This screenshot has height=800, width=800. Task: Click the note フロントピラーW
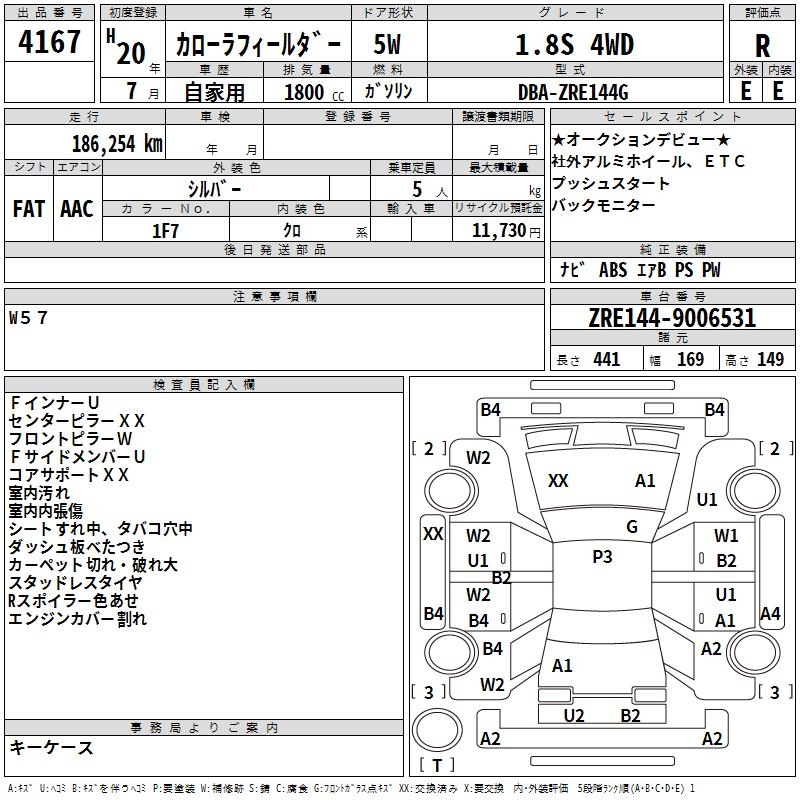coord(70,439)
